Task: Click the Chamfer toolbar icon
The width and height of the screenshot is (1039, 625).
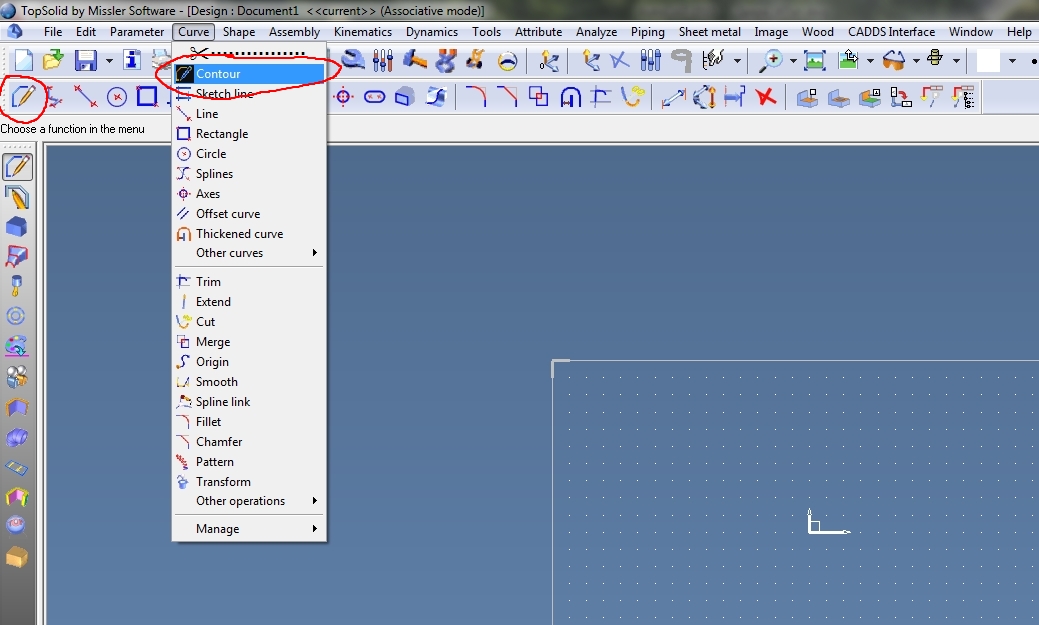Action: click(x=507, y=97)
